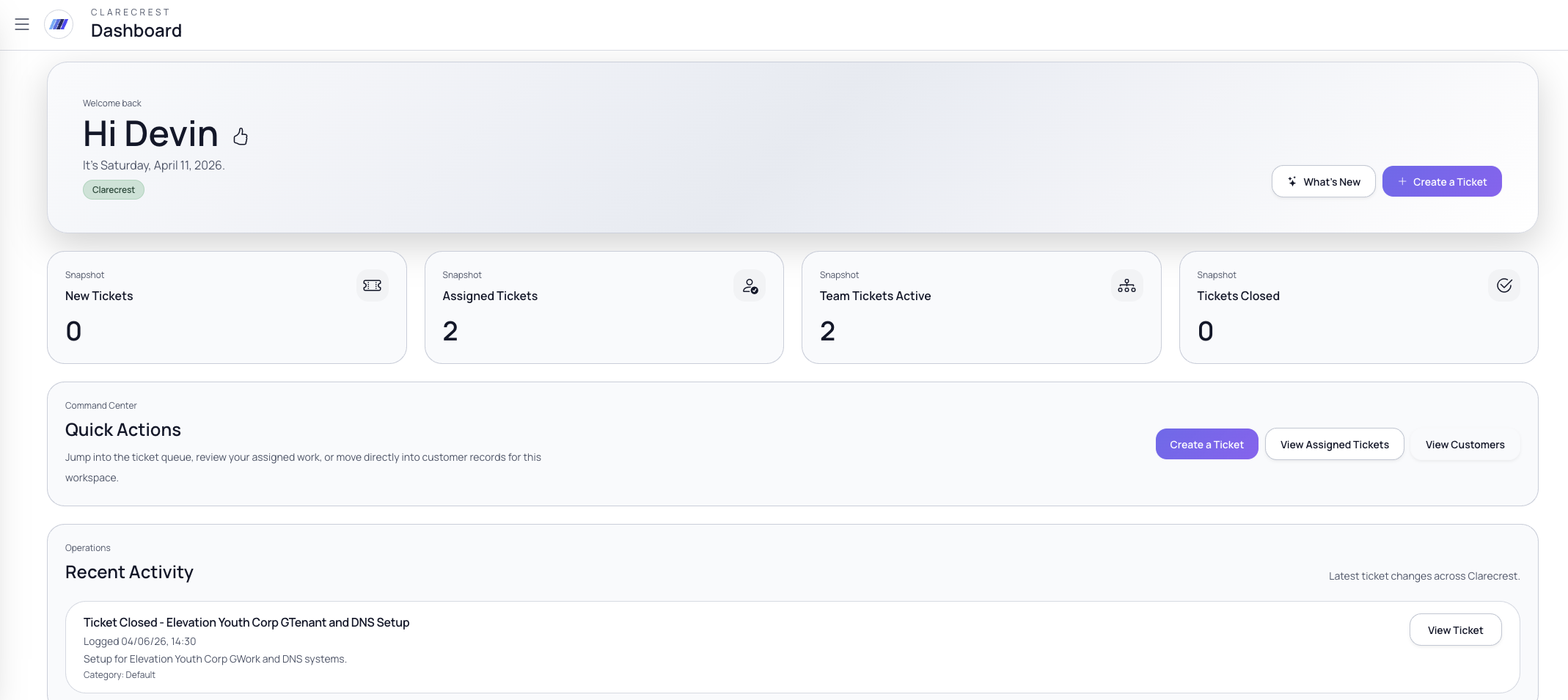Click View Ticket for the closed ticket
1568x700 pixels.
tap(1455, 630)
